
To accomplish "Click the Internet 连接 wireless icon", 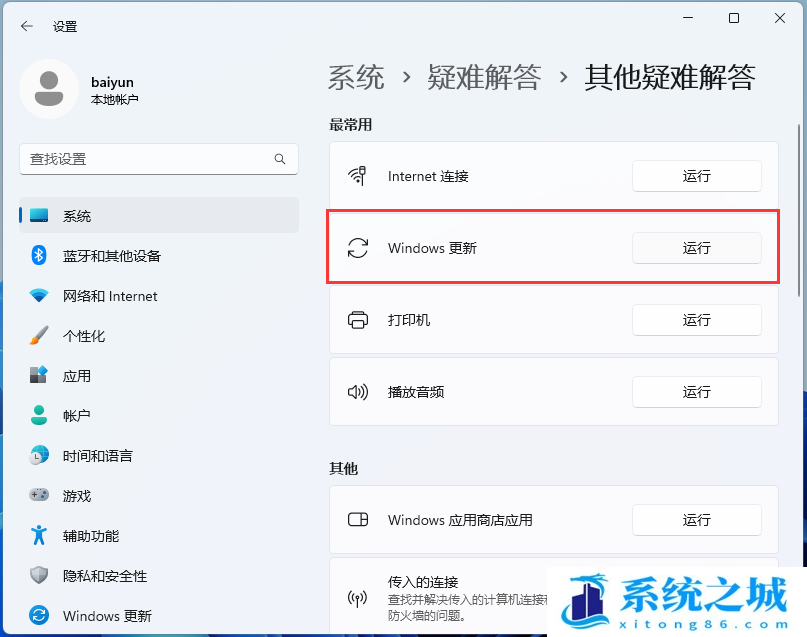I will pyautogui.click(x=358, y=176).
